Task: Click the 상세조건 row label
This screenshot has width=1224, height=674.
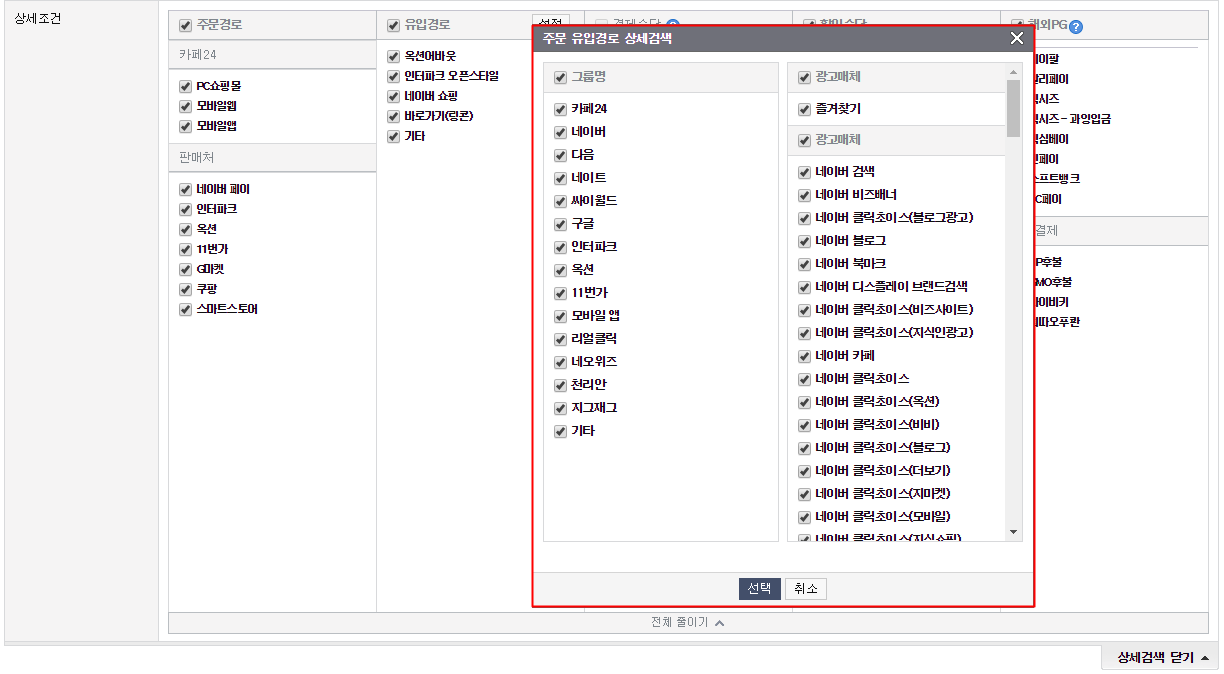Action: coord(37,18)
